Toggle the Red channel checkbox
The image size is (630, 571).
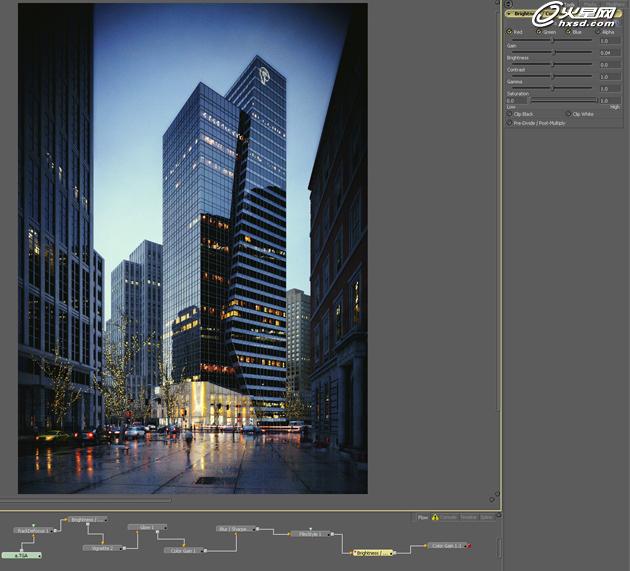510,32
